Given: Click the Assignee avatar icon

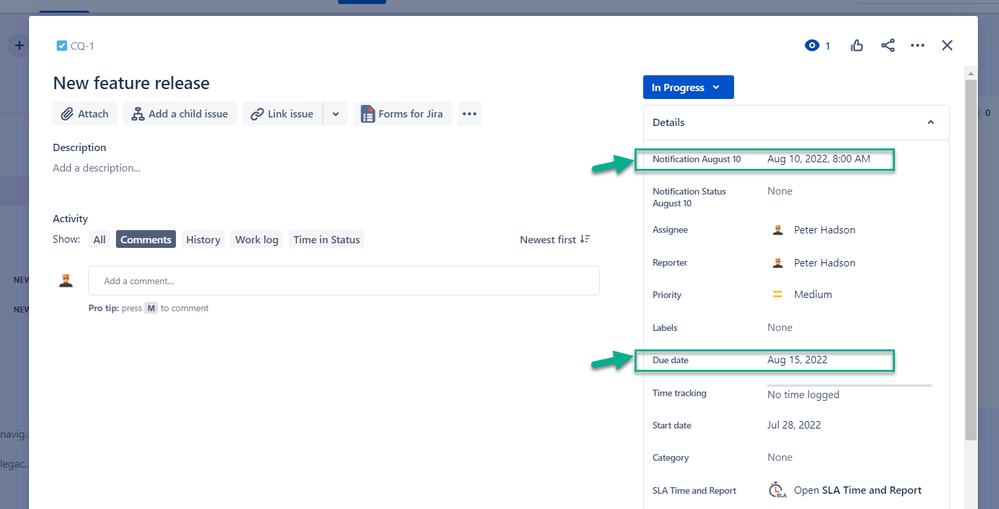Looking at the screenshot, I should [777, 230].
